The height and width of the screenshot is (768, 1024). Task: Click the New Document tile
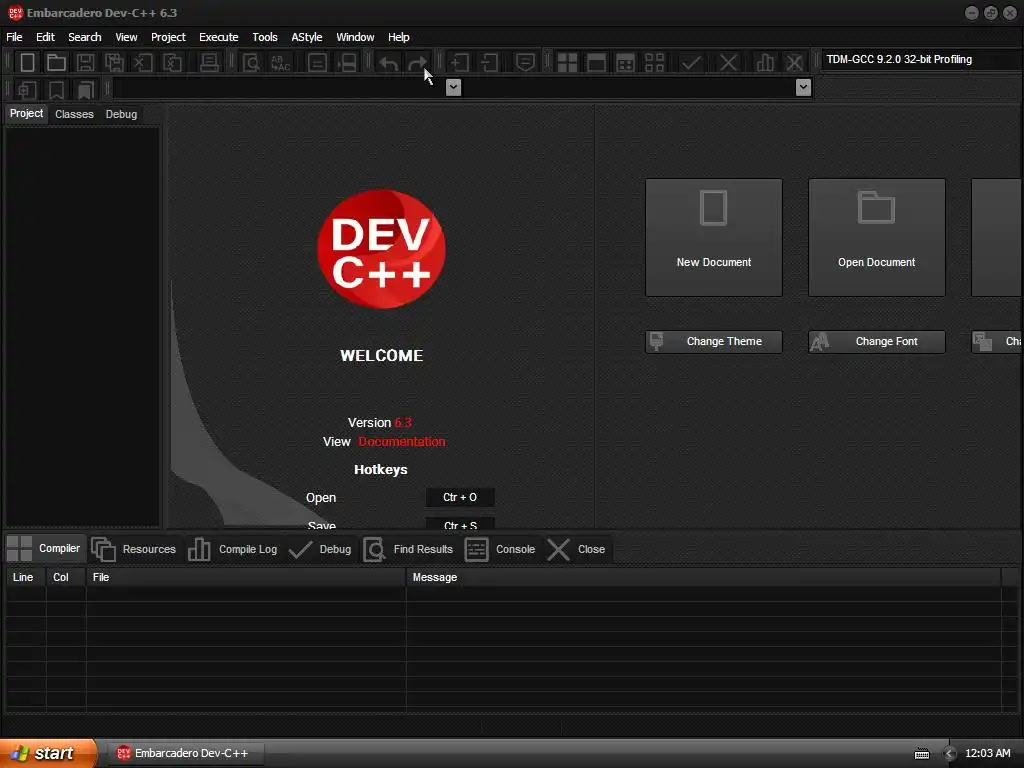714,238
